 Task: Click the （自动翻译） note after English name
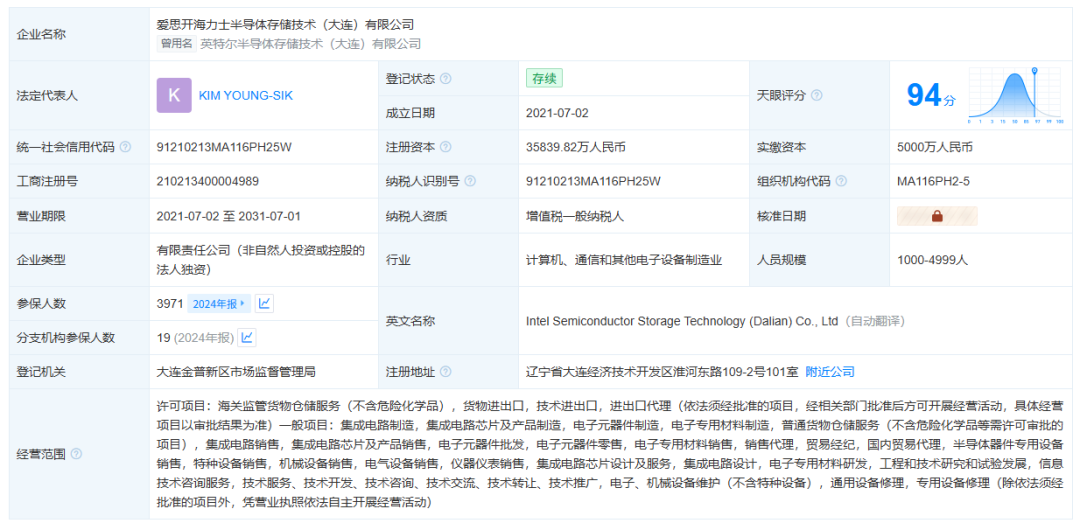pyautogui.click(x=875, y=321)
